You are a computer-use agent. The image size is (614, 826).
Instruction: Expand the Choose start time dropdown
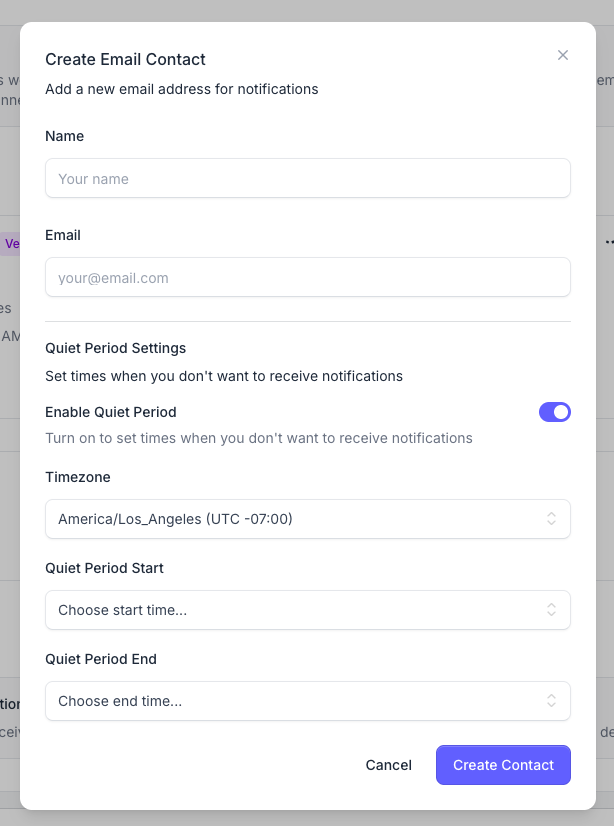300,610
